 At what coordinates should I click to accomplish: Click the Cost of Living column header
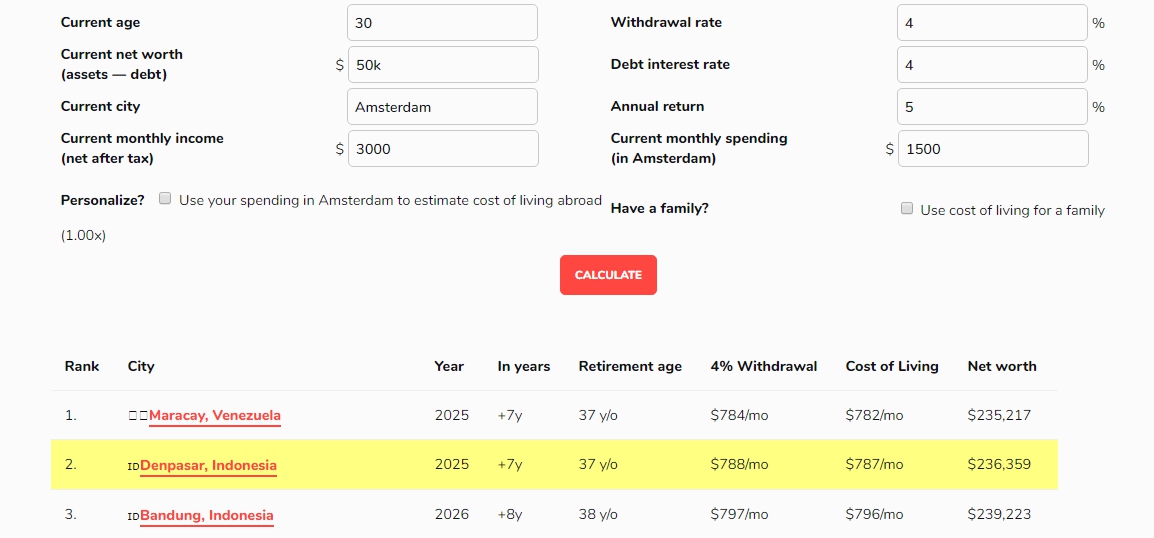coord(892,367)
